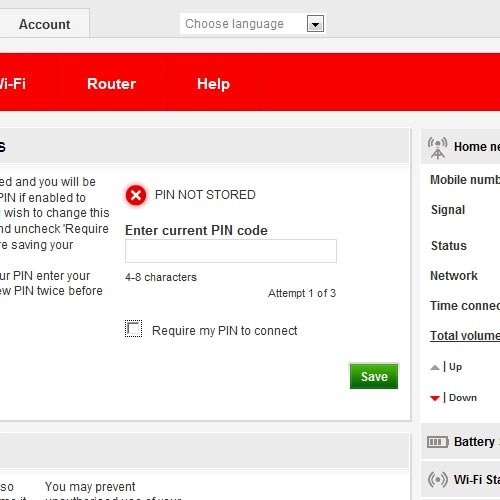Click the Choose language combo box text

pos(234,24)
